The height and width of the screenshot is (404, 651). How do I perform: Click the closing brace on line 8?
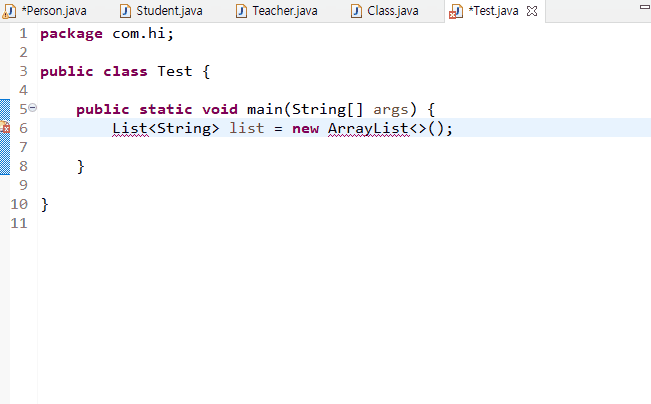[x=81, y=166]
